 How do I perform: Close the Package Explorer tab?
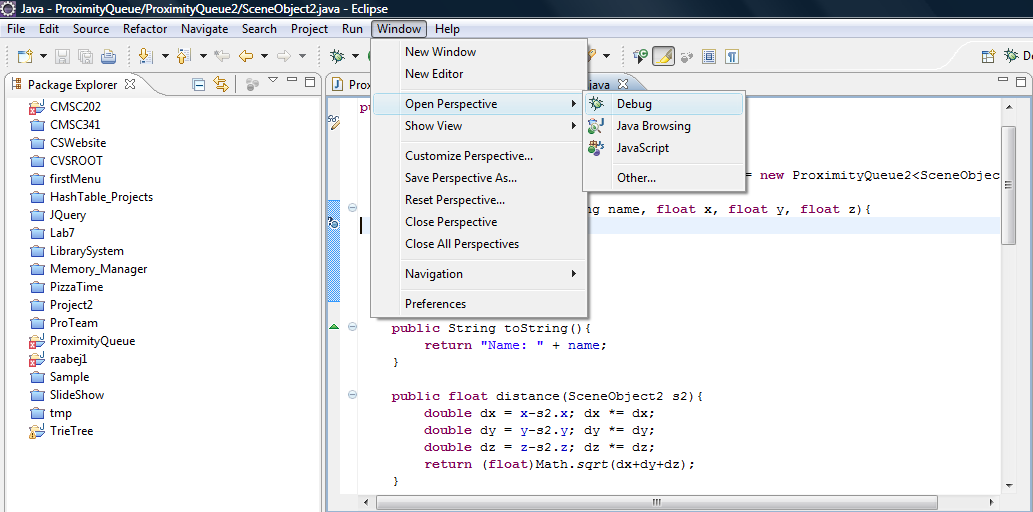tap(130, 84)
